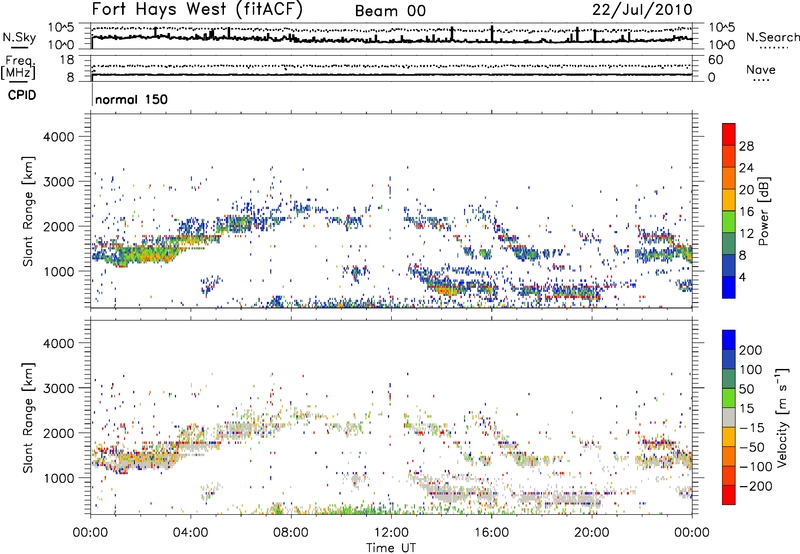The image size is (800, 554).
Task: Click the 'Velocity [m s-1]' colorbar label
Action: pos(781,418)
